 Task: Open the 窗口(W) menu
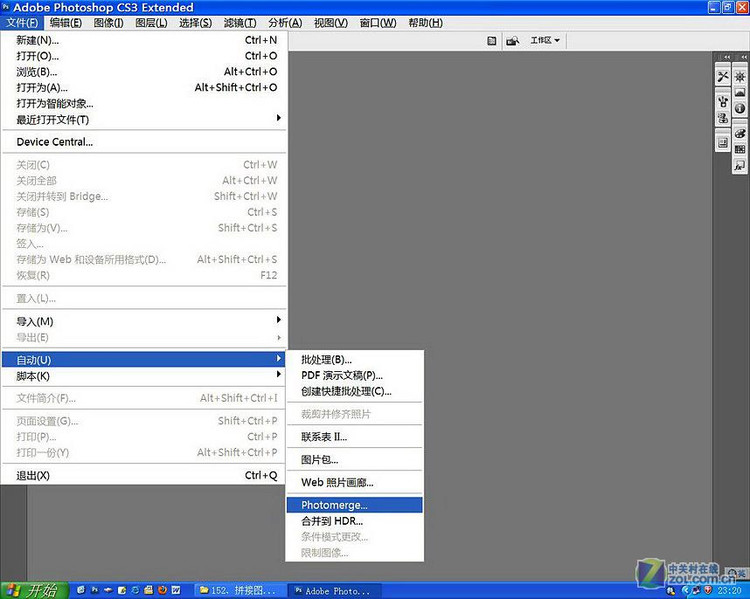point(378,22)
